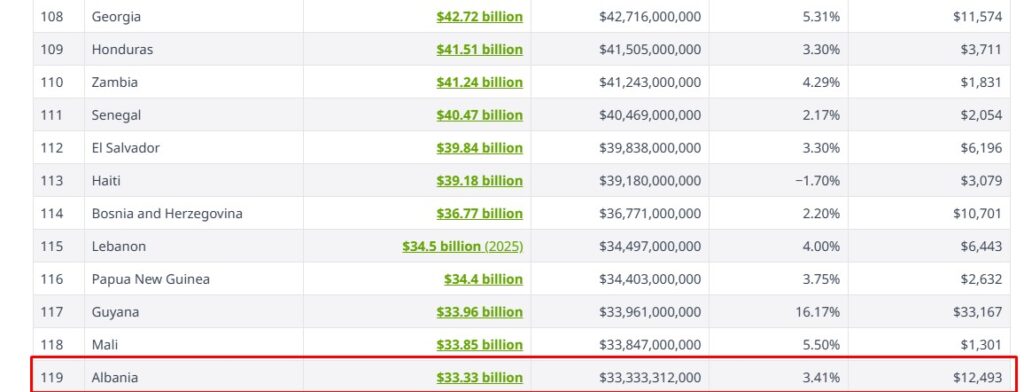This screenshot has height=392, width=1024.
Task: Select Haiti's −1.70% growth value
Action: point(817,181)
